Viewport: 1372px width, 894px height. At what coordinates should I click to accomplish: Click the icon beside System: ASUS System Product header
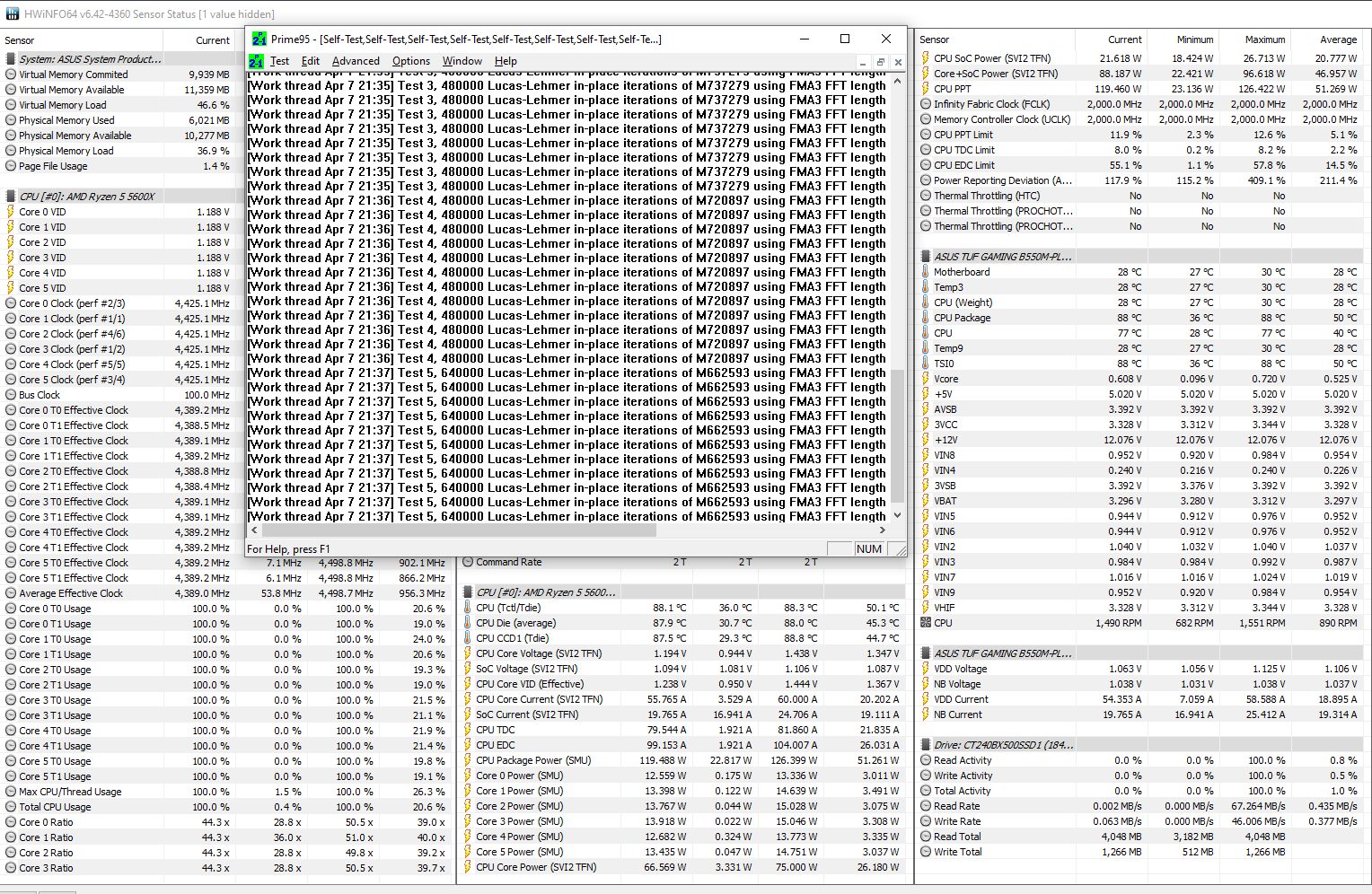point(11,59)
